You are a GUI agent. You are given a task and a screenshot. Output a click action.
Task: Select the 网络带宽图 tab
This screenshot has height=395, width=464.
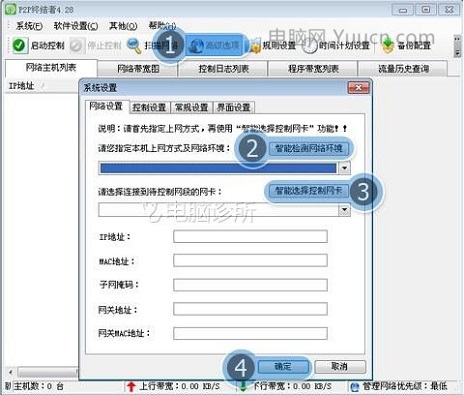[138, 69]
